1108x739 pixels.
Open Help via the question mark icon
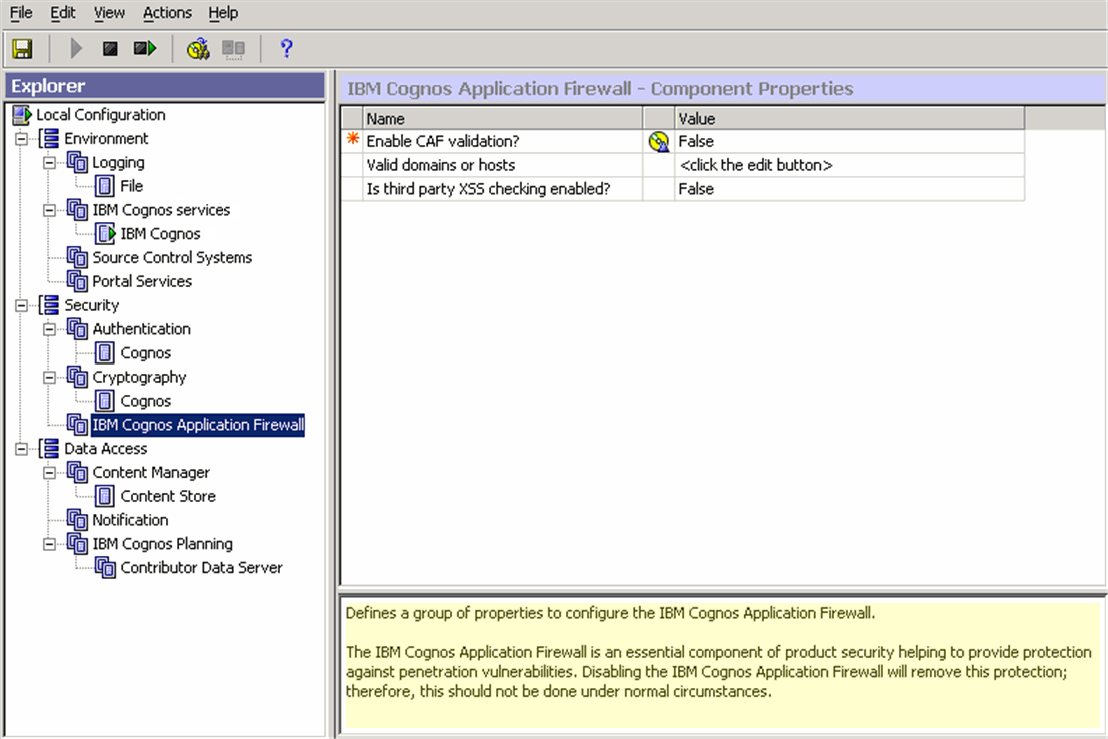pos(286,49)
